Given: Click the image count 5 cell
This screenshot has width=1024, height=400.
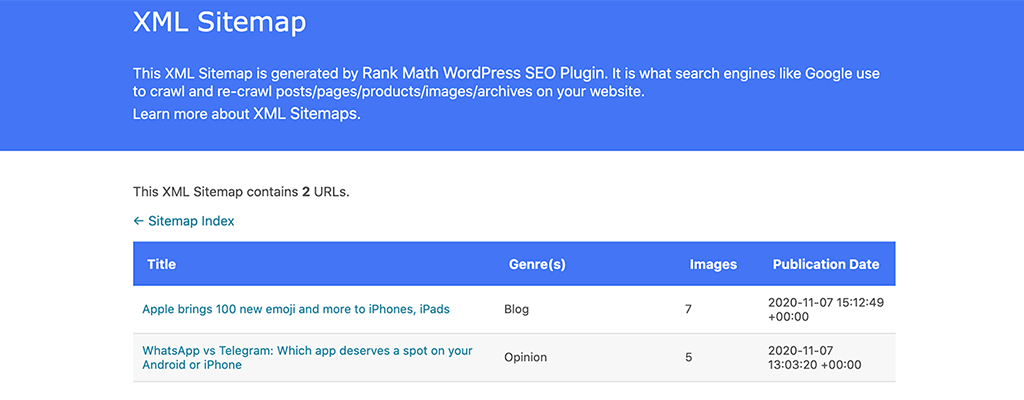Looking at the screenshot, I should click(688, 357).
